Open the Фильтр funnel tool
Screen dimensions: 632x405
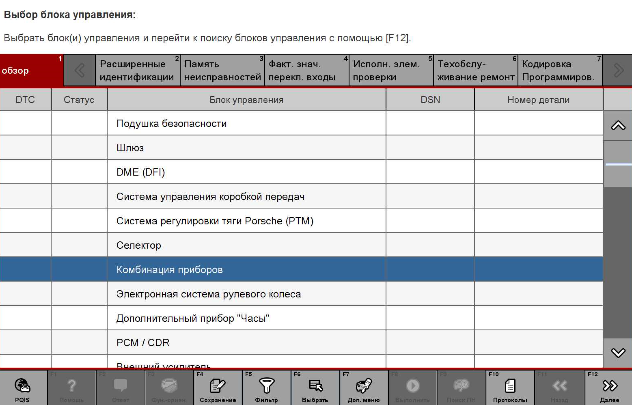coord(266,387)
